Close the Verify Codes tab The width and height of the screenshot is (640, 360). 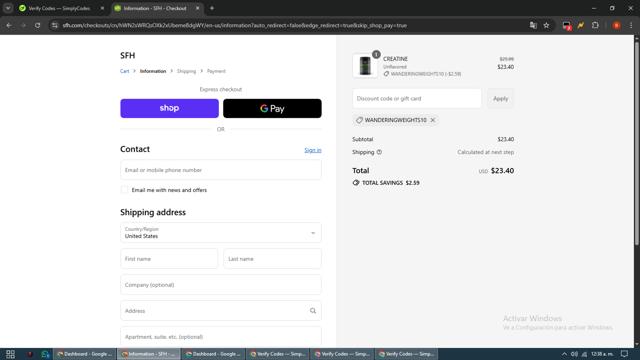pyautogui.click(x=102, y=8)
